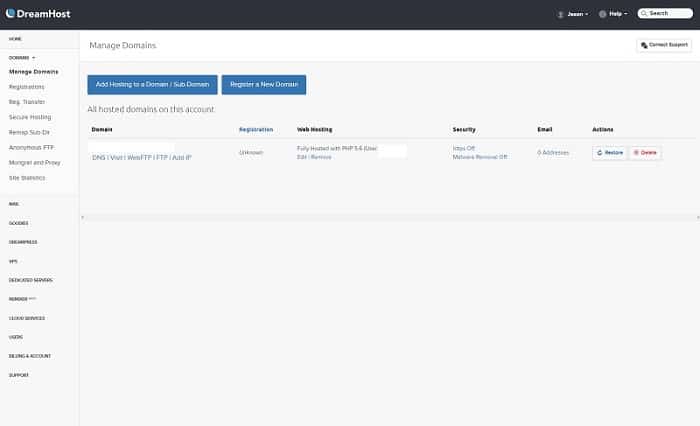Click the Delete button in Actions
The width and height of the screenshot is (700, 426).
coord(645,153)
